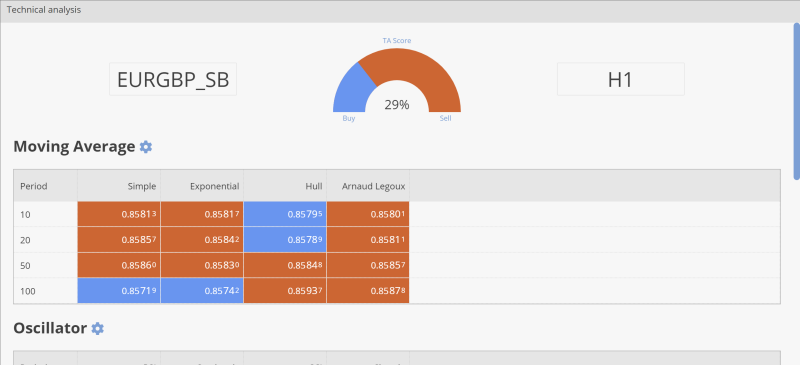This screenshot has width=800, height=365.
Task: Click the Technical analysis panel title
Action: click(x=44, y=10)
